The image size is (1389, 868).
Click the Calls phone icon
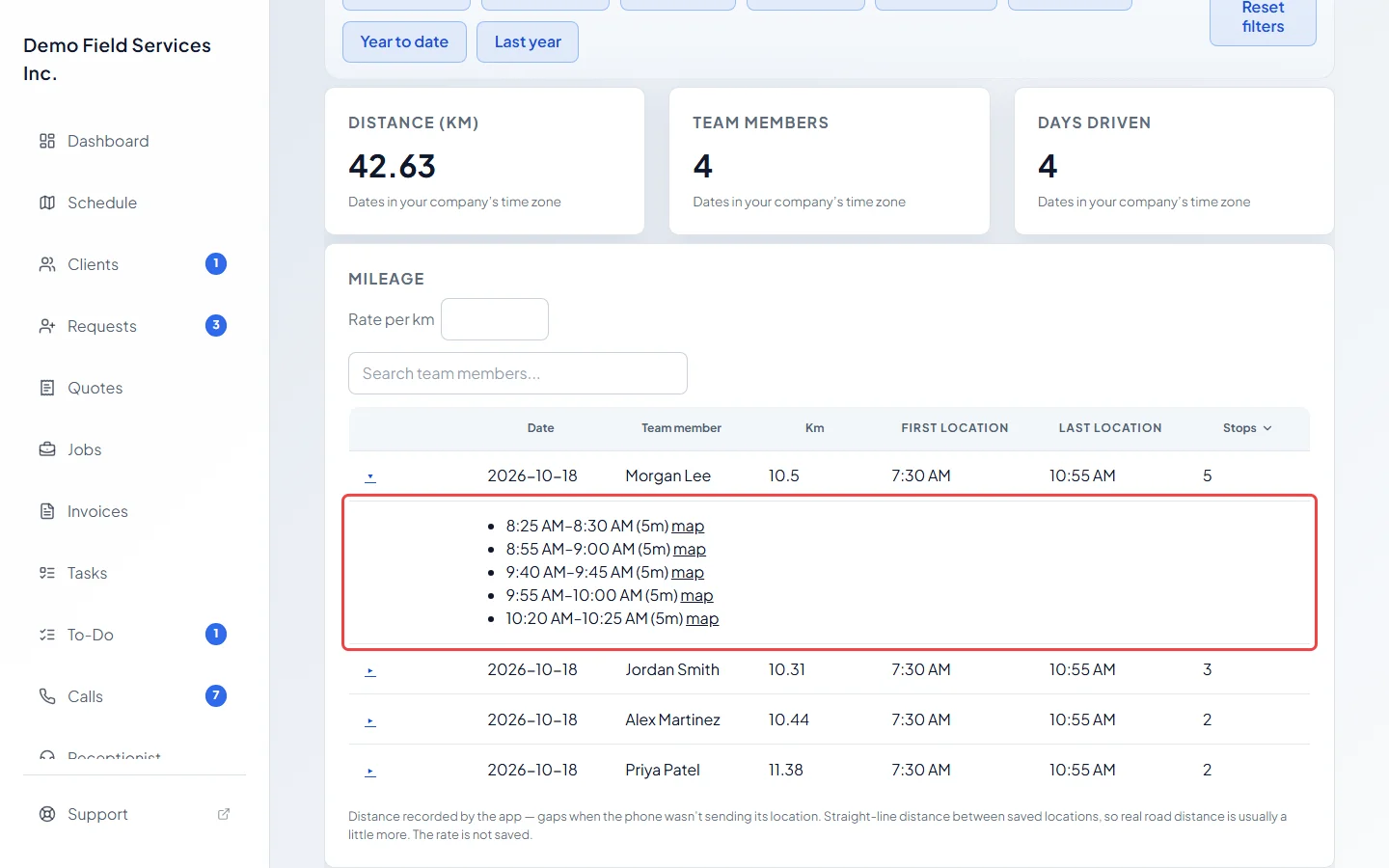pyautogui.click(x=46, y=696)
